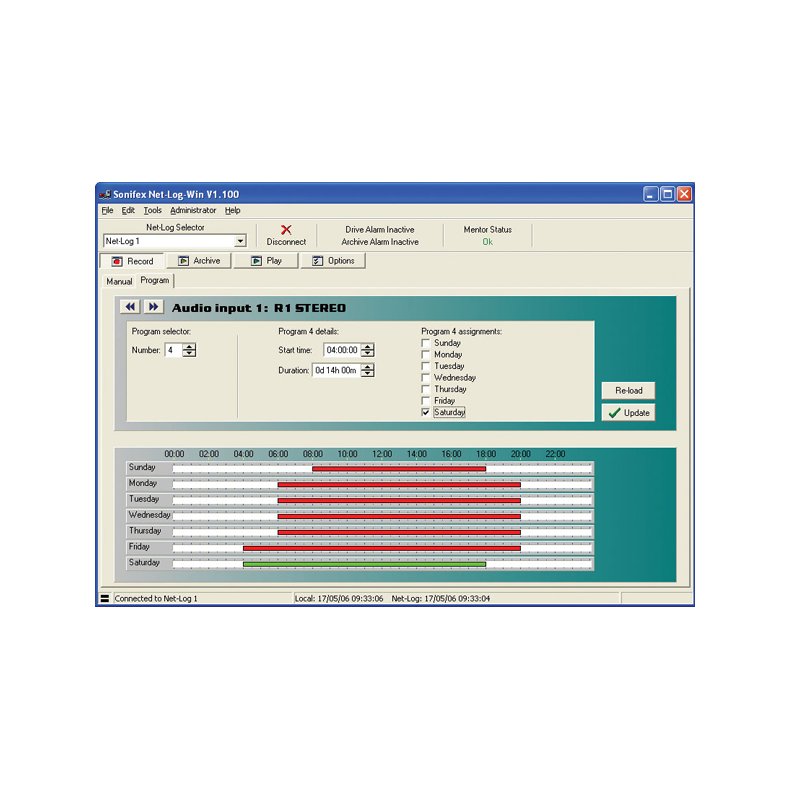790x790 pixels.
Task: Increase the program Number value
Action: (x=189, y=346)
